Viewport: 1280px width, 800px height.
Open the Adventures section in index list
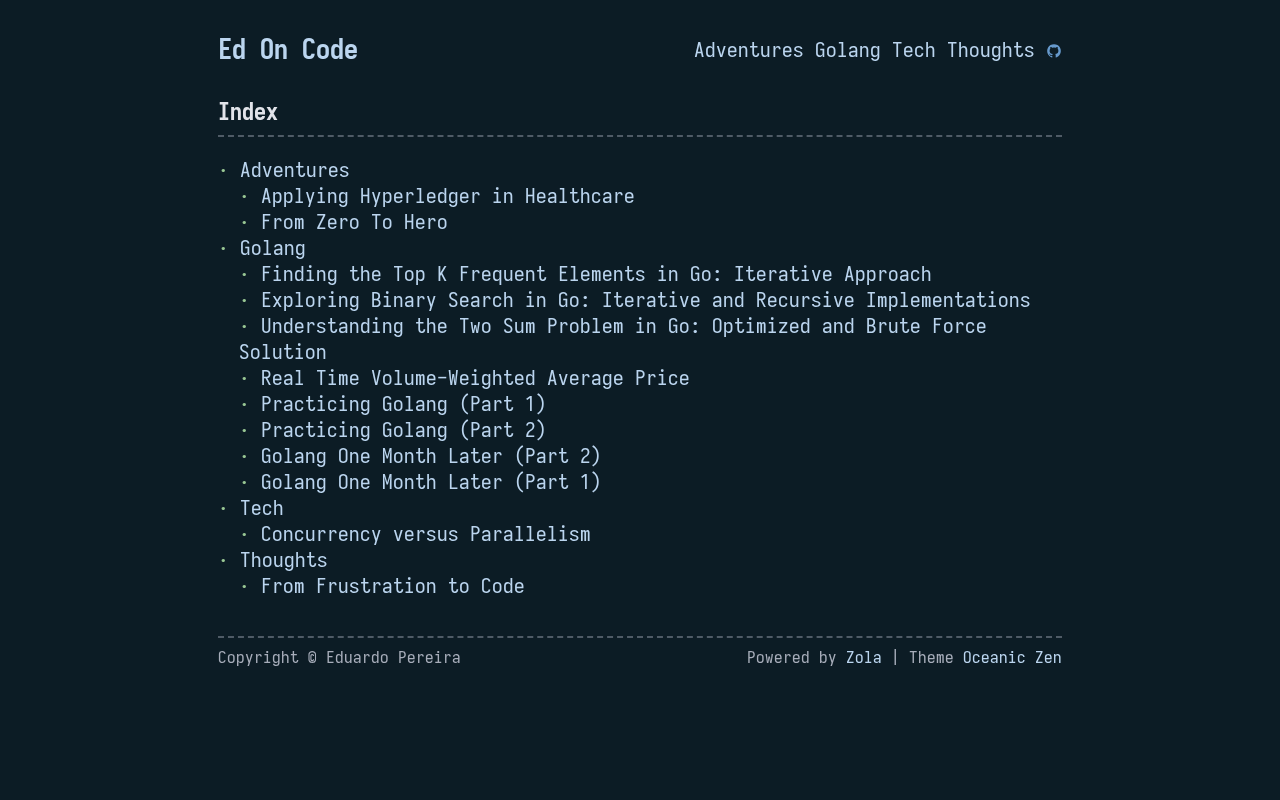point(295,170)
